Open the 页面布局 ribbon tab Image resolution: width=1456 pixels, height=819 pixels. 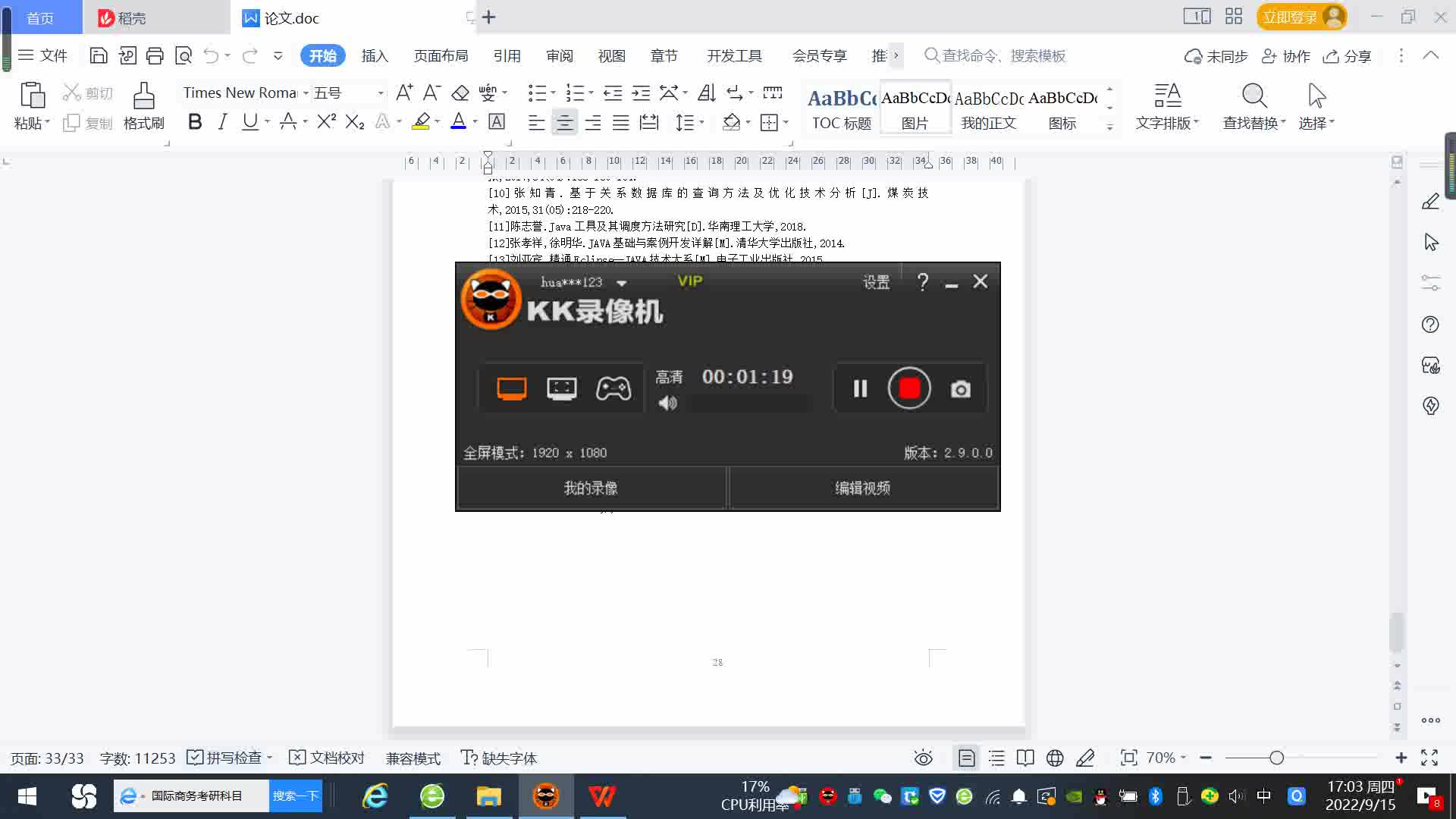click(441, 55)
